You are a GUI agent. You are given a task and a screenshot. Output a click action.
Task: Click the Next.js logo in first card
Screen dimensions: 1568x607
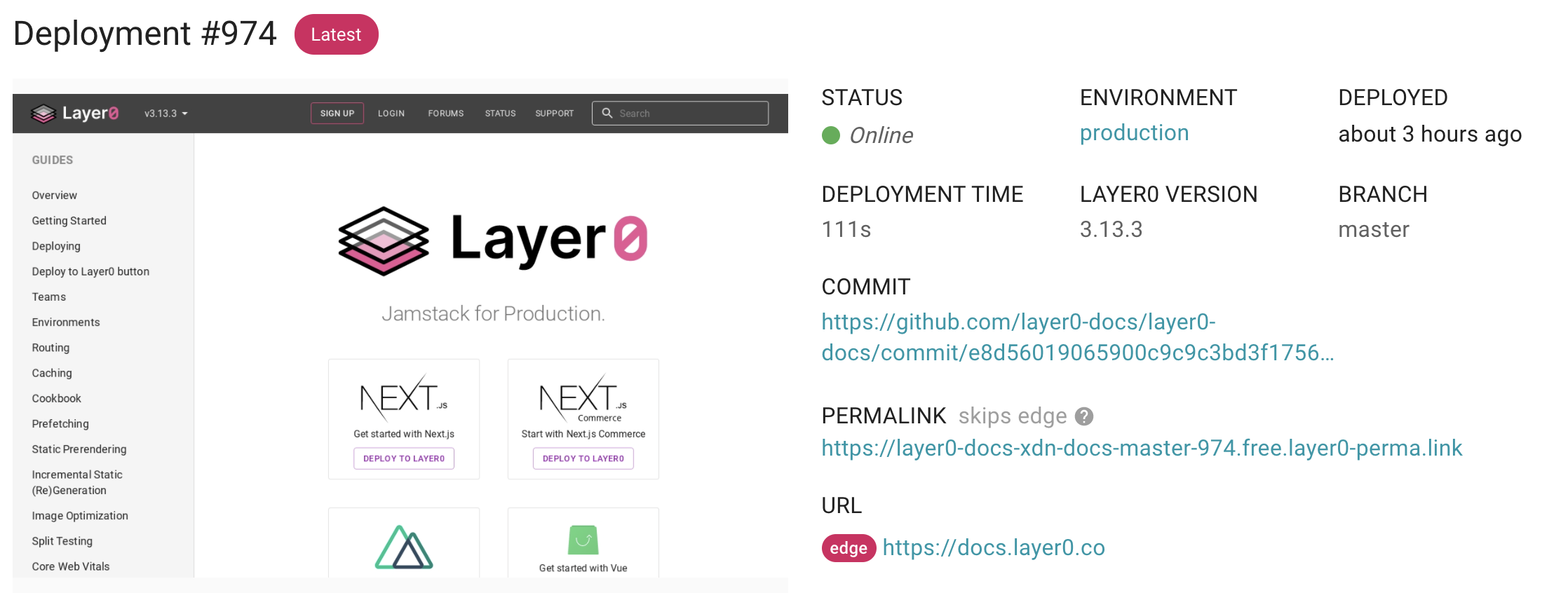404,397
